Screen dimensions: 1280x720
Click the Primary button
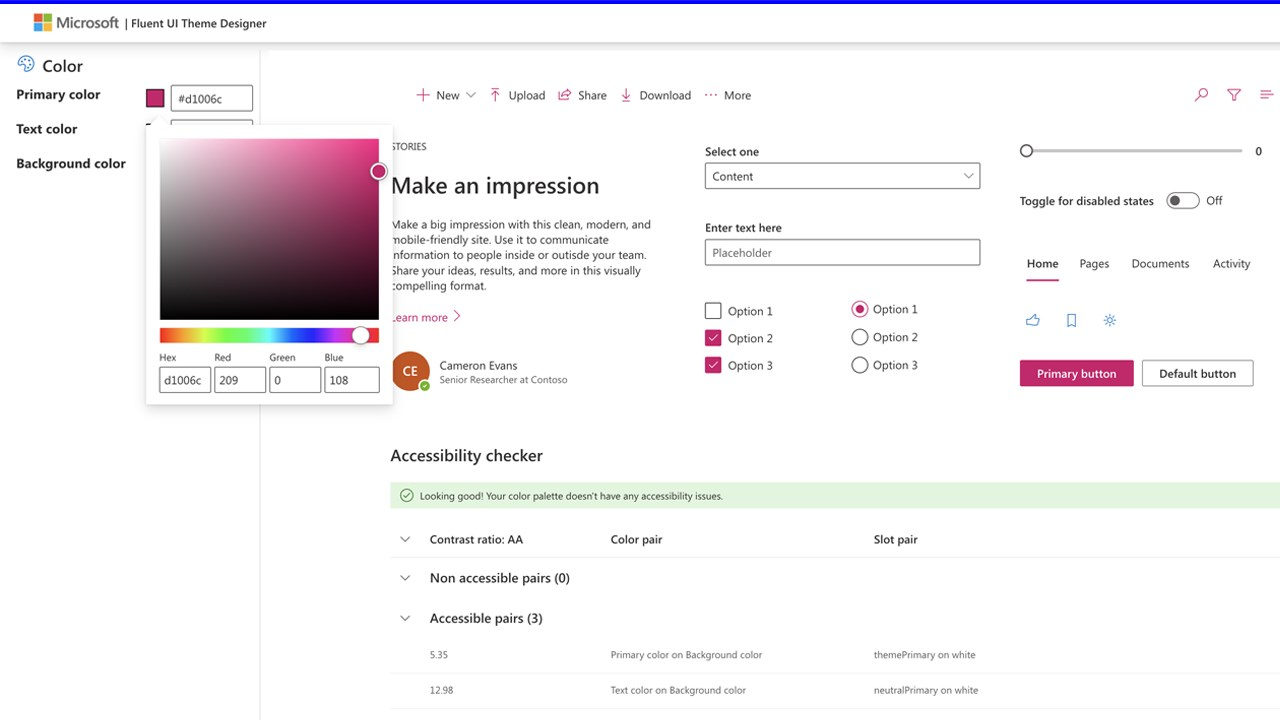[1076, 373]
